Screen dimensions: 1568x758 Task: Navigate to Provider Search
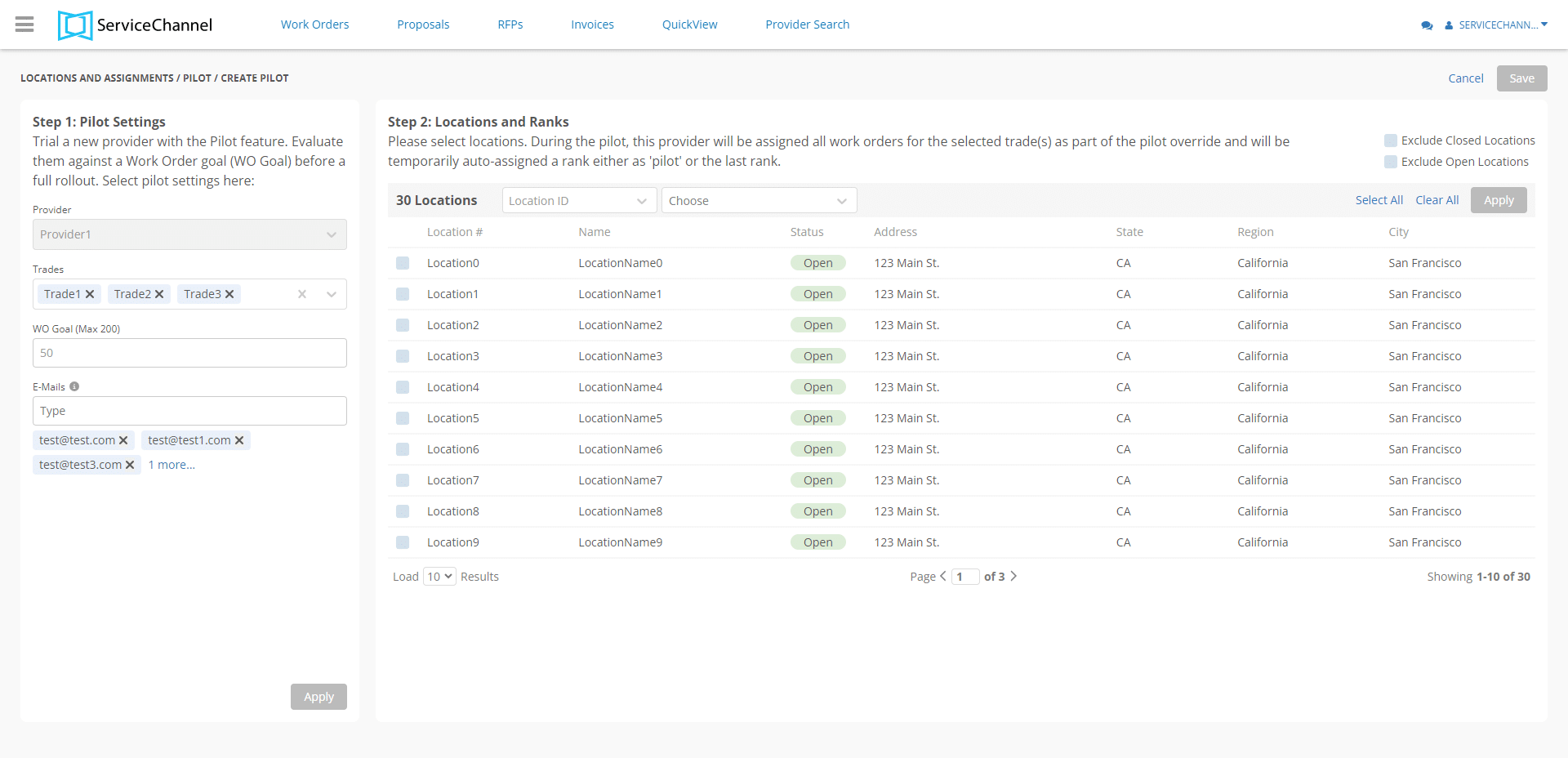pos(807,25)
